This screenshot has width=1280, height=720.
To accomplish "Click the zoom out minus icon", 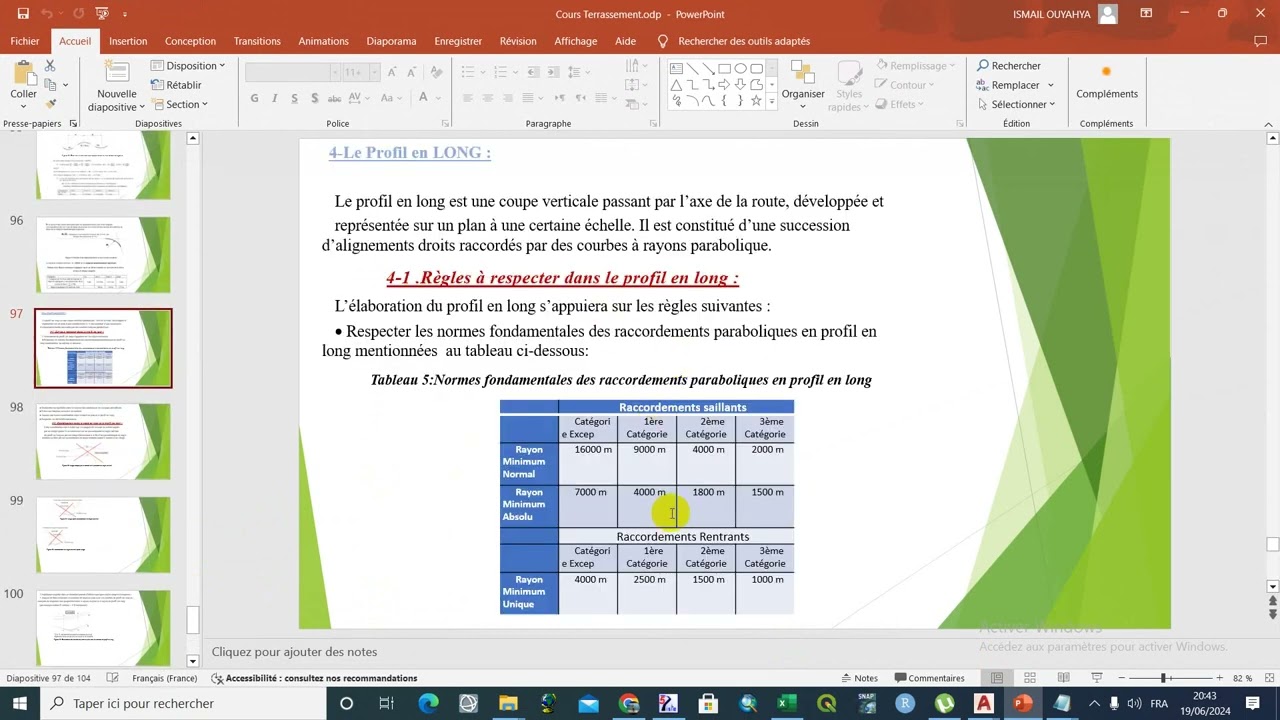I will click(1121, 678).
